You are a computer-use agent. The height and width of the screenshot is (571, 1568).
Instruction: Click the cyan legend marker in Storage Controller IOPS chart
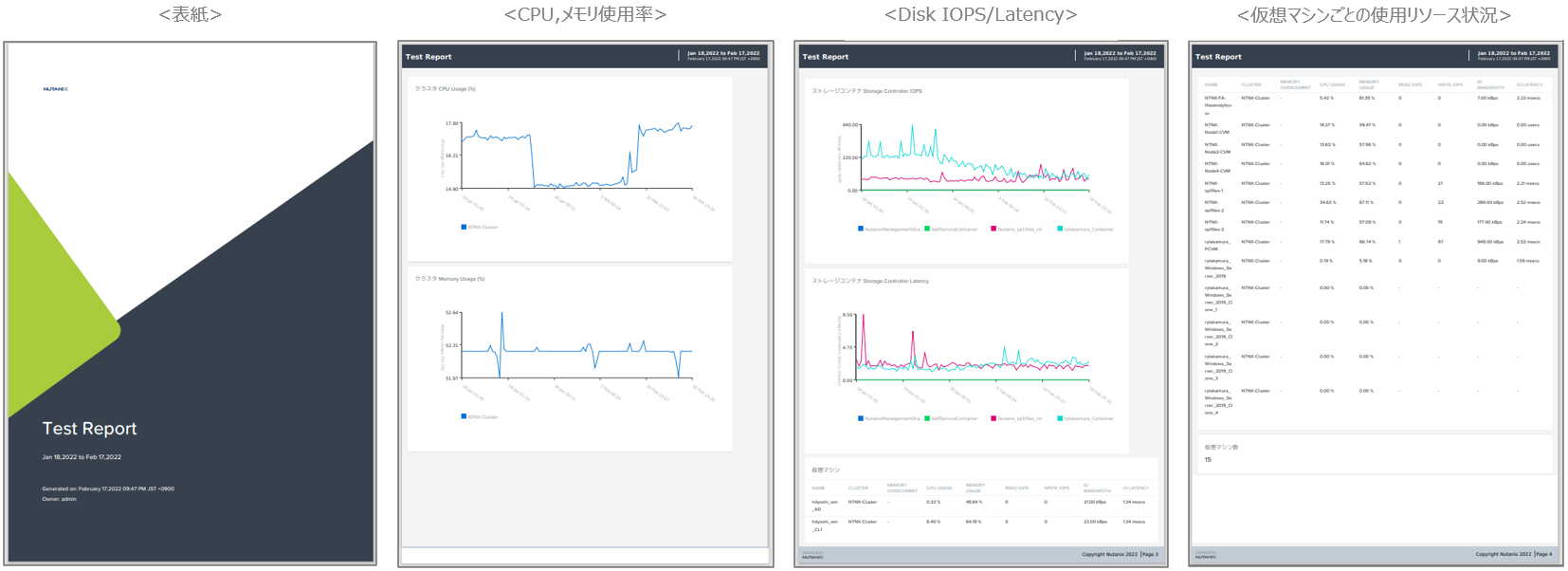click(x=1060, y=229)
